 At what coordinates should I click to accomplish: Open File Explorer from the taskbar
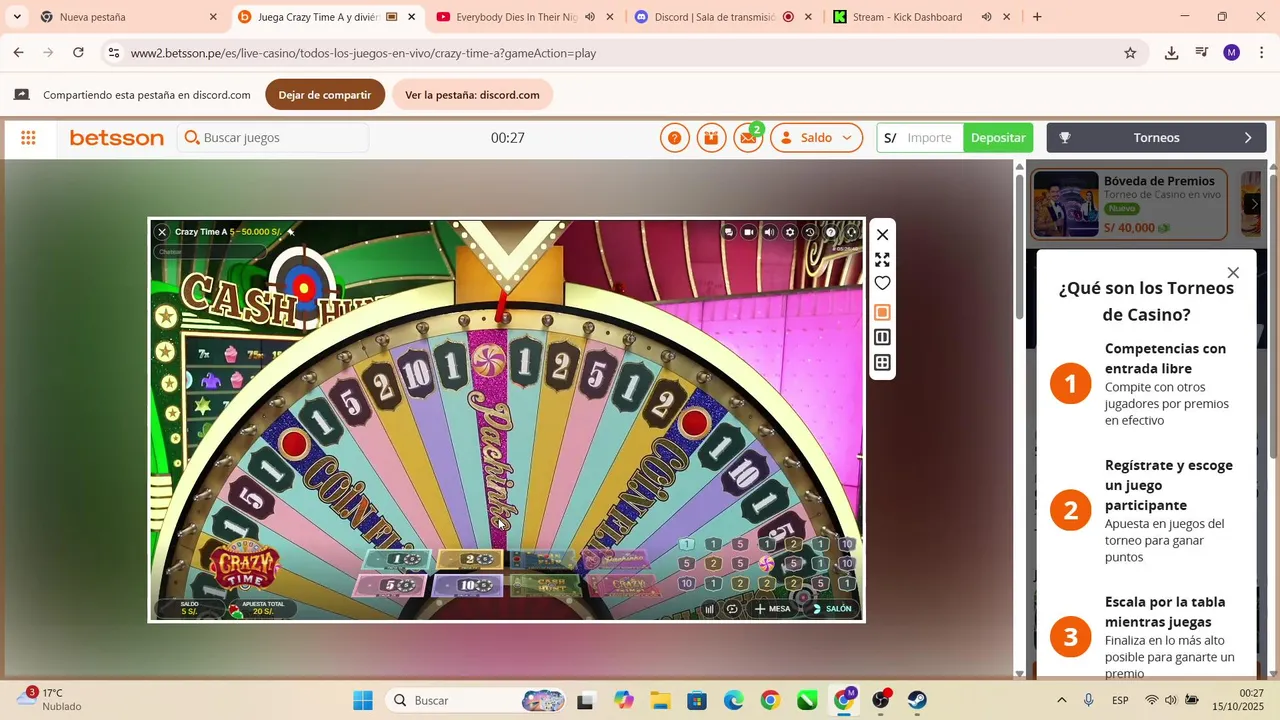[660, 700]
